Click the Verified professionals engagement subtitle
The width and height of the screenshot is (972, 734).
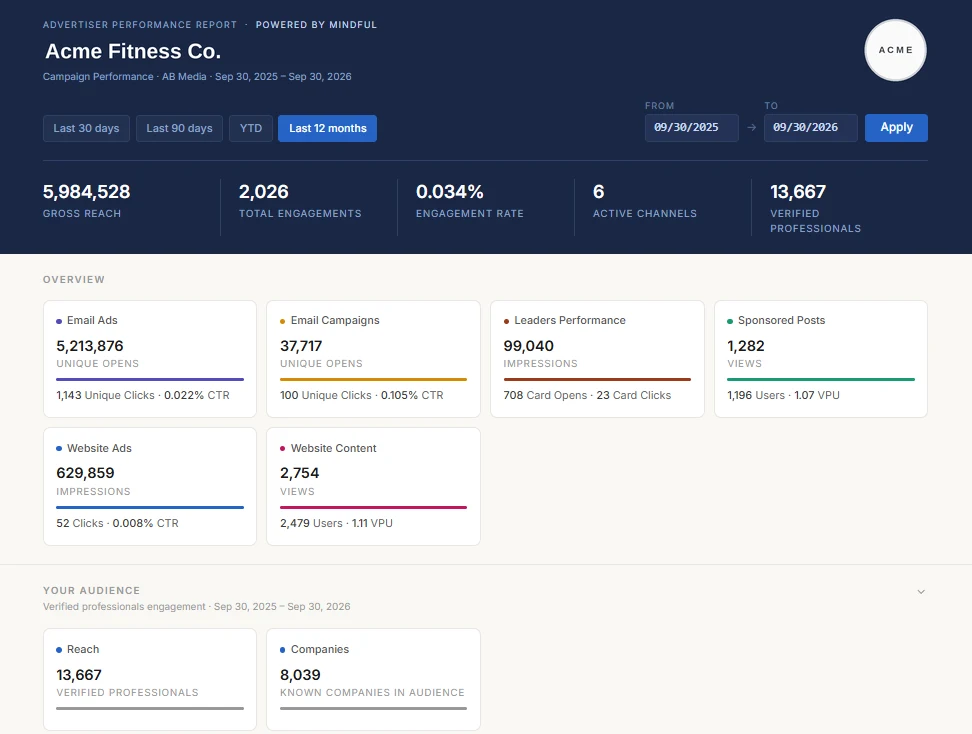(197, 606)
